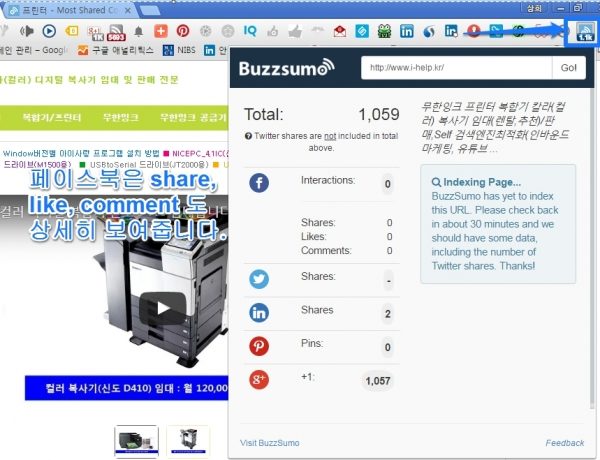Image resolution: width=600 pixels, height=460 pixels.
Task: Click the dark thumbs-up extension icon
Action: 295,31
